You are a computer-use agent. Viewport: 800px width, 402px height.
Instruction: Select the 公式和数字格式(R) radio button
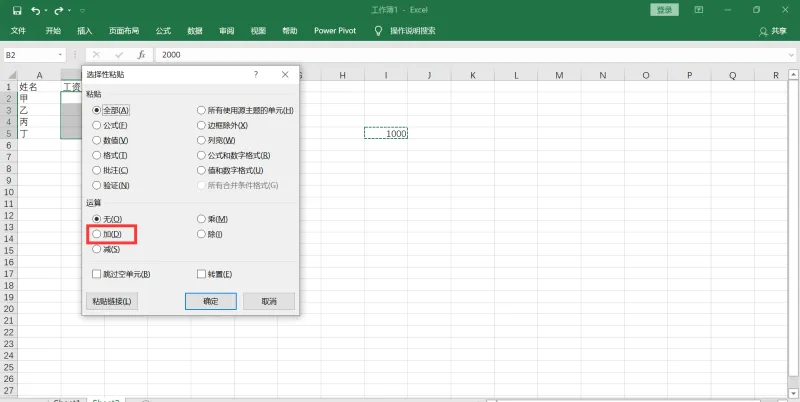tap(201, 156)
